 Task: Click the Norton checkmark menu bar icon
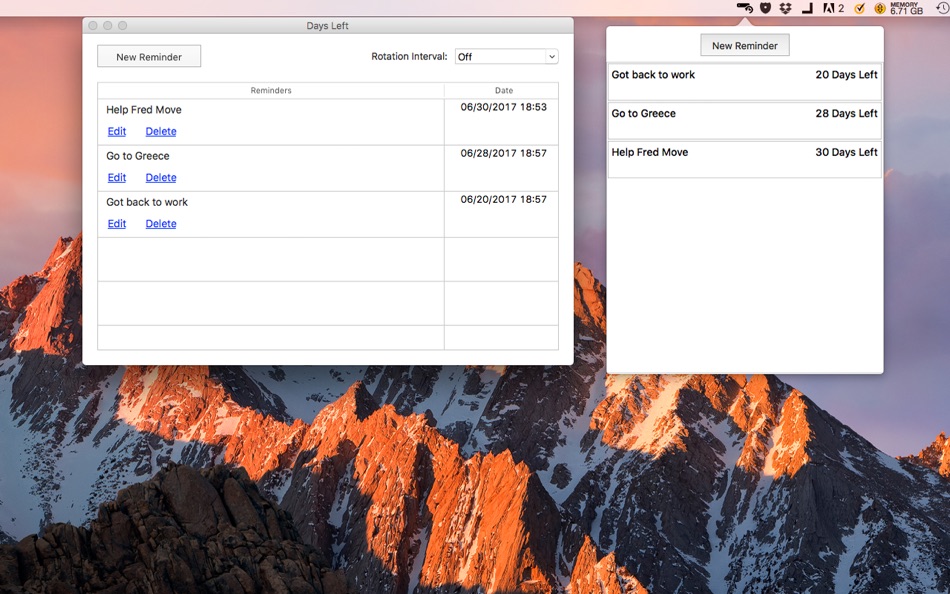click(860, 8)
